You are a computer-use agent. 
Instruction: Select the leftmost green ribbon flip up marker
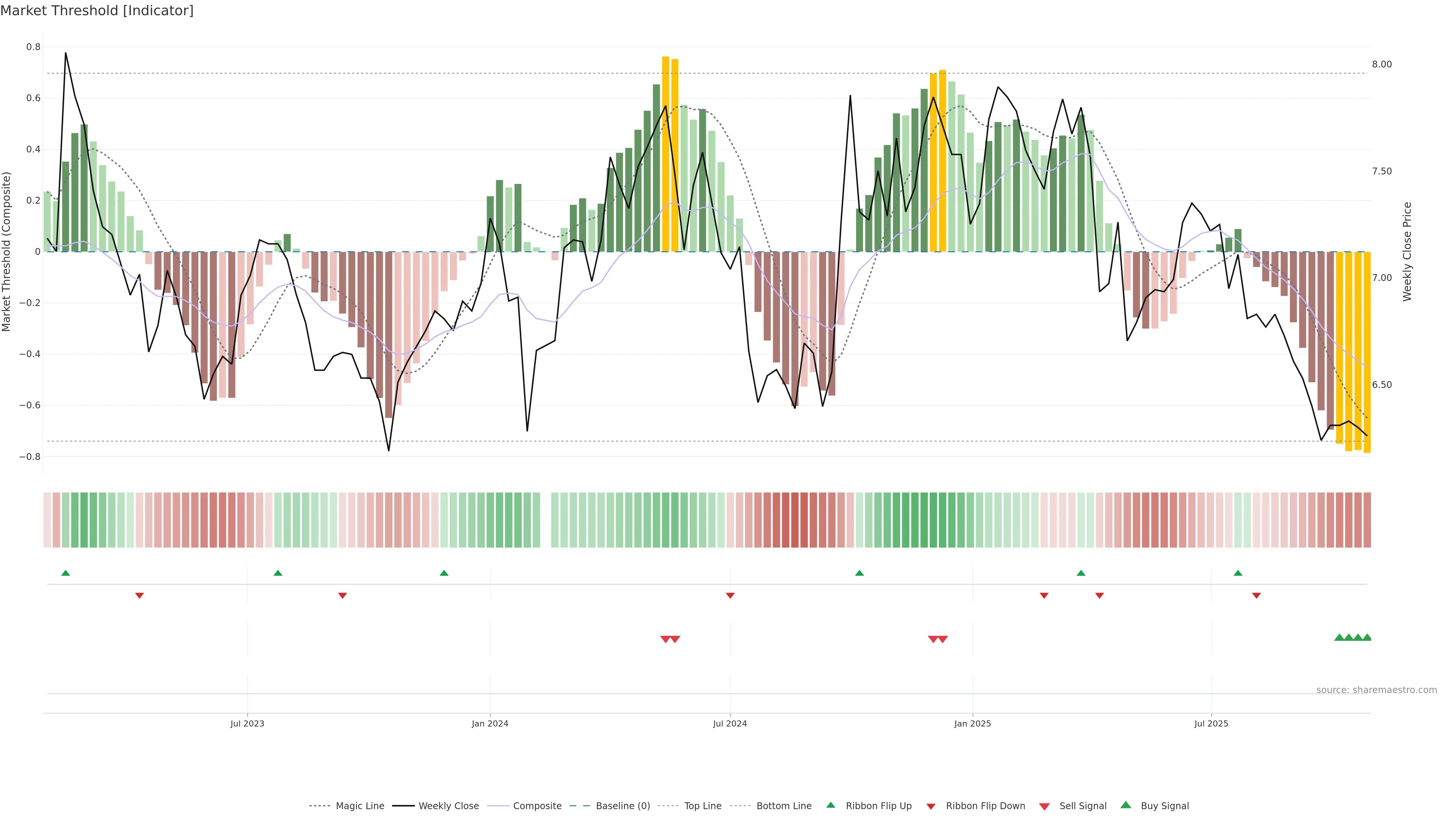66,573
